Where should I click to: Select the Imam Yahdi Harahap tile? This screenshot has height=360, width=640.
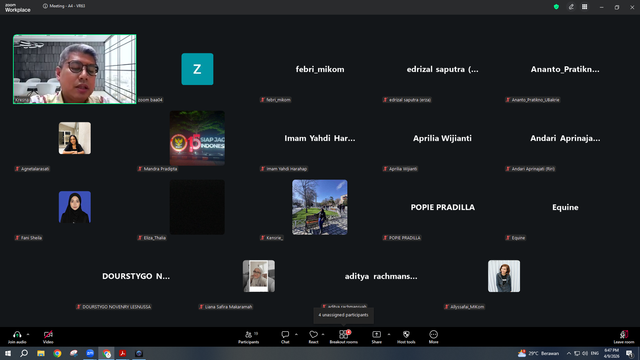(320, 138)
